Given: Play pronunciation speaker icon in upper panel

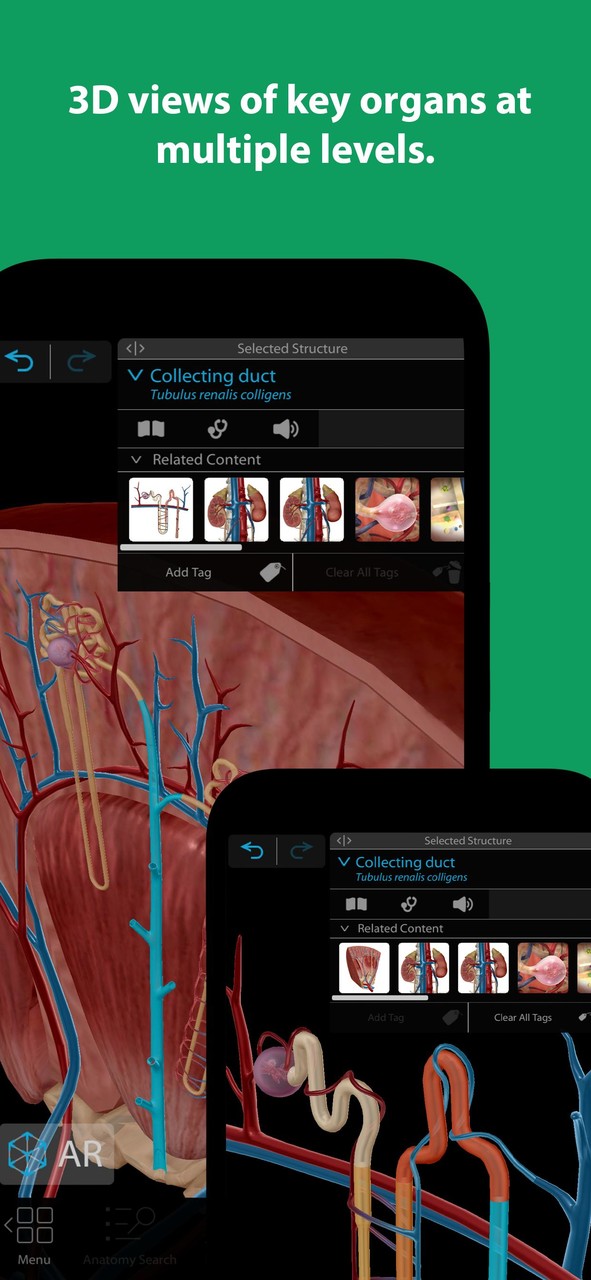Looking at the screenshot, I should (x=286, y=429).
